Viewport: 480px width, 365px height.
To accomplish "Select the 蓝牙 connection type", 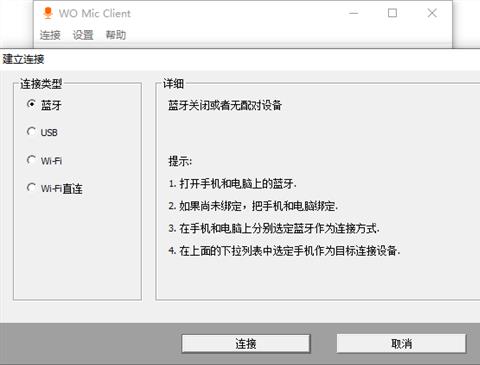I will [44, 105].
